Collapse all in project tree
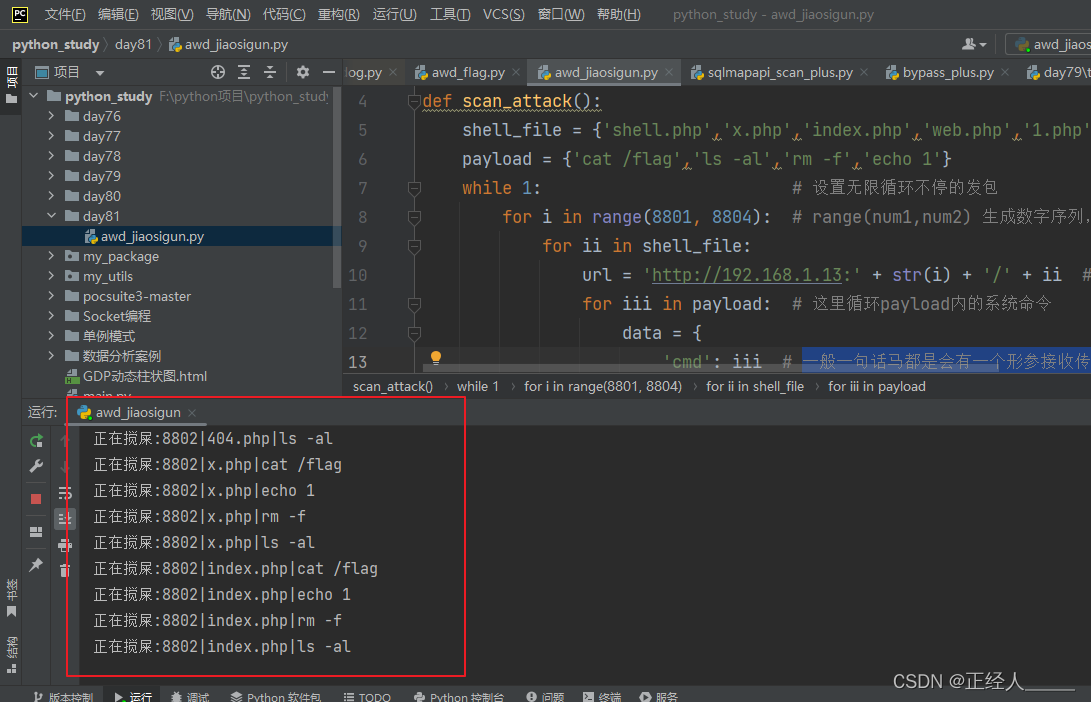 [270, 72]
